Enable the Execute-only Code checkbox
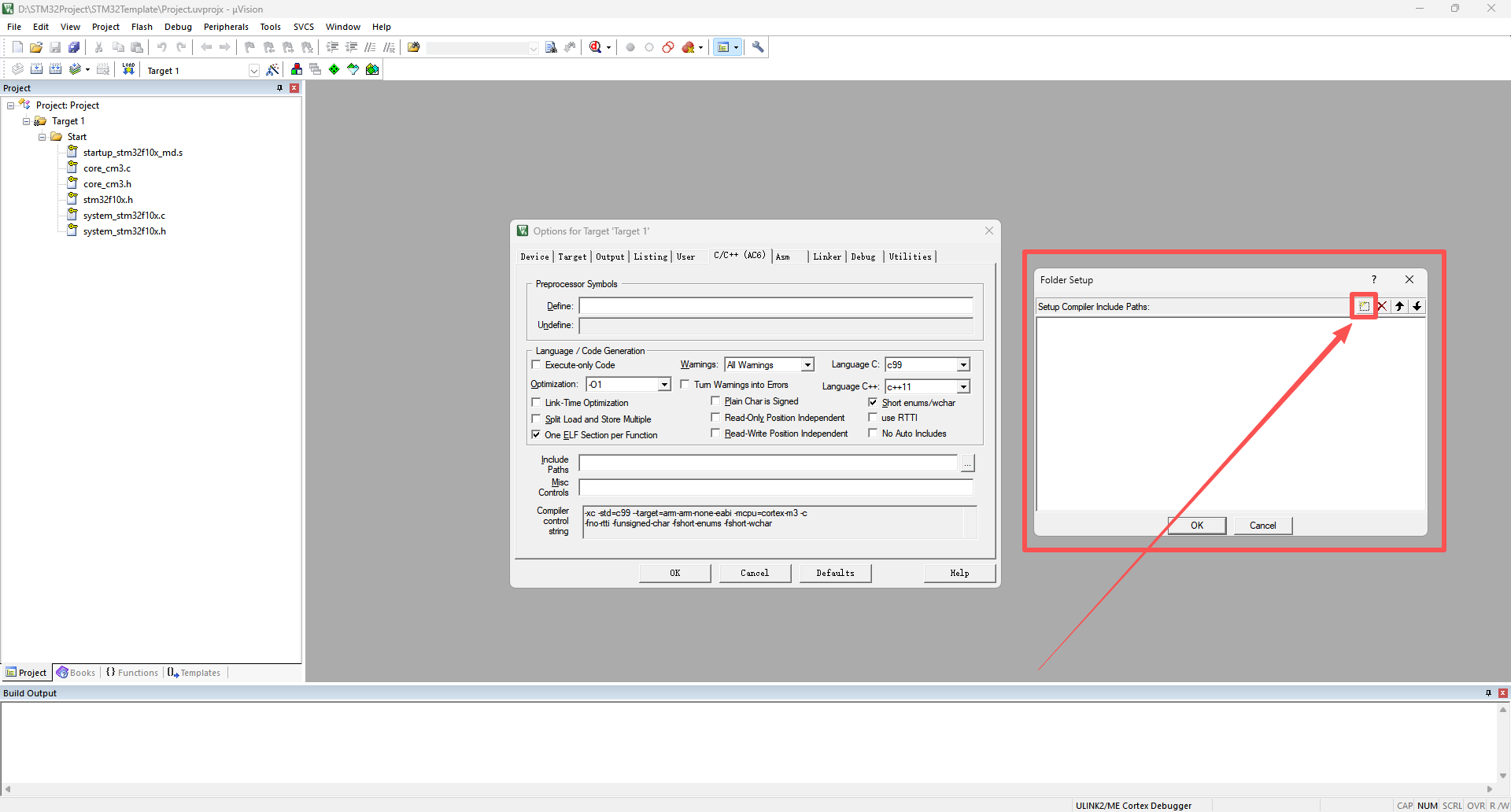Viewport: 1511px width, 812px height. tap(537, 365)
